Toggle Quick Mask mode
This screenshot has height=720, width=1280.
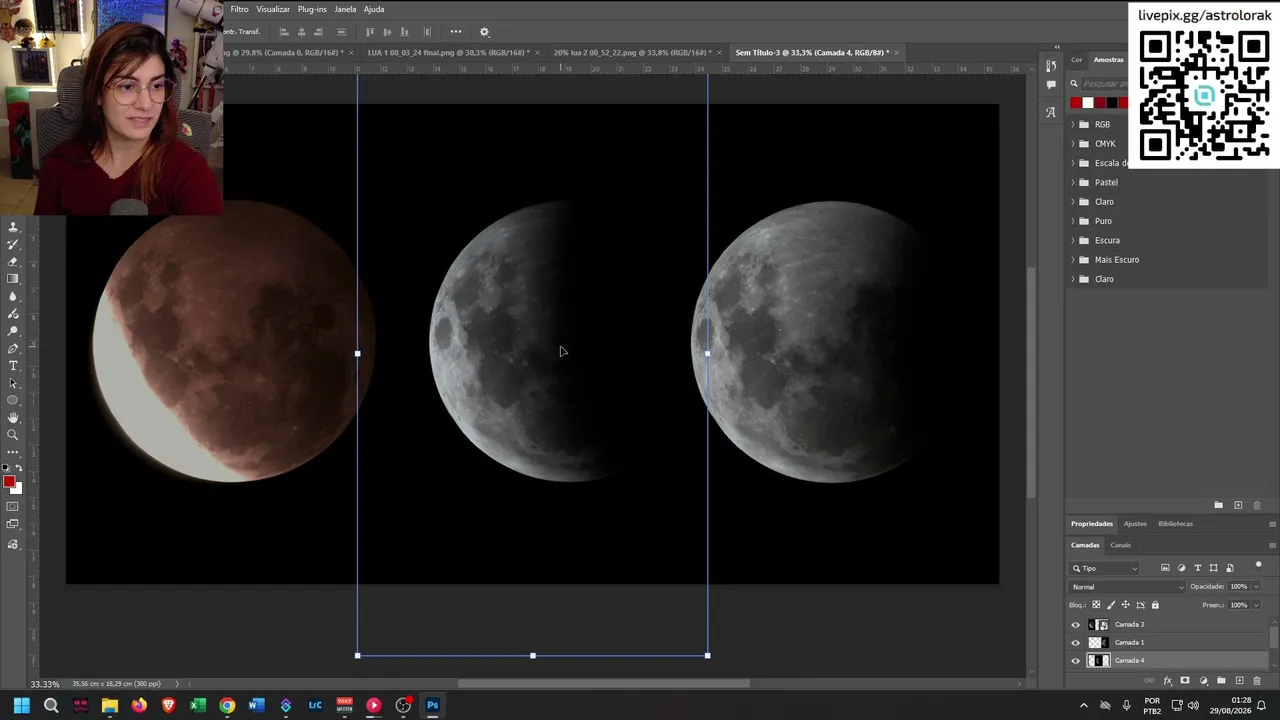pyautogui.click(x=13, y=507)
